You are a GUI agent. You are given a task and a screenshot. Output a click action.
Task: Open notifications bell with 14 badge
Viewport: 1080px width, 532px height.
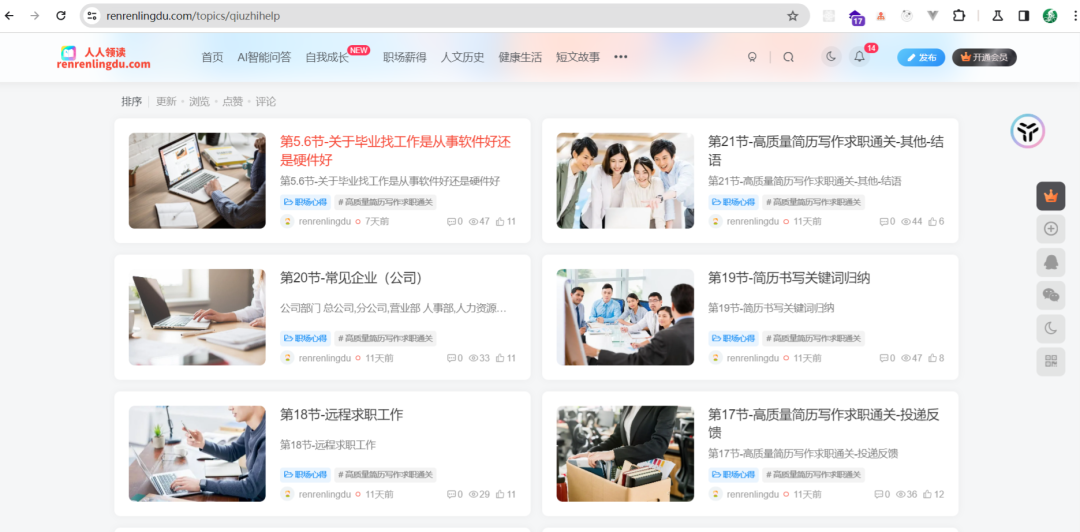860,57
